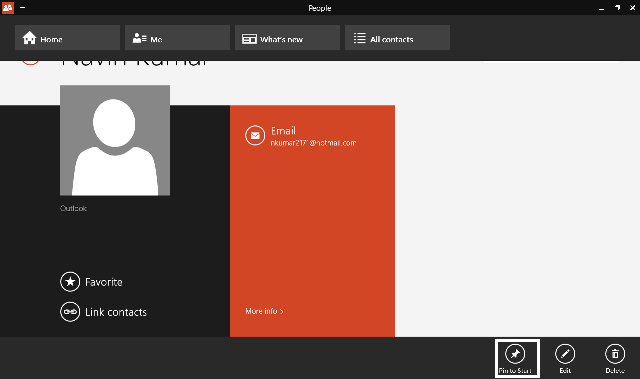This screenshot has height=379, width=640.
Task: Click the Me profile card icon
Action: point(140,38)
